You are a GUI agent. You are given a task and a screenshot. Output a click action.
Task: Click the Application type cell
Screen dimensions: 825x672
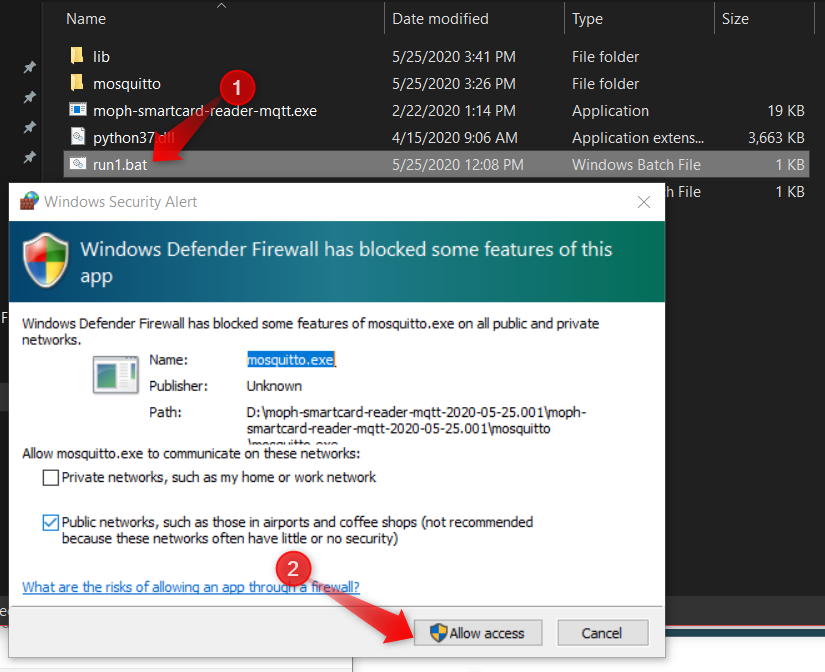point(610,111)
